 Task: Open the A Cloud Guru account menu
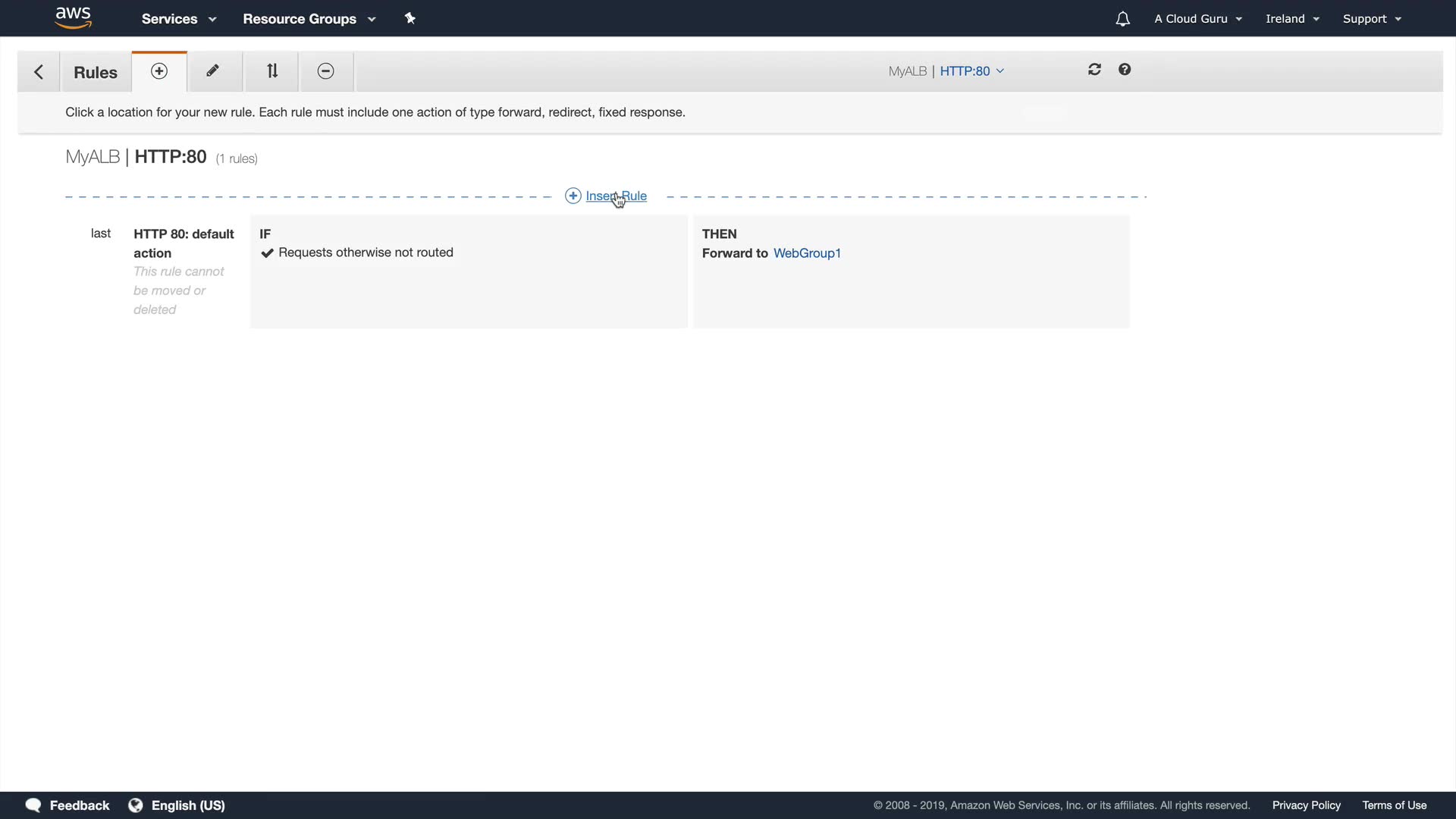tap(1197, 19)
